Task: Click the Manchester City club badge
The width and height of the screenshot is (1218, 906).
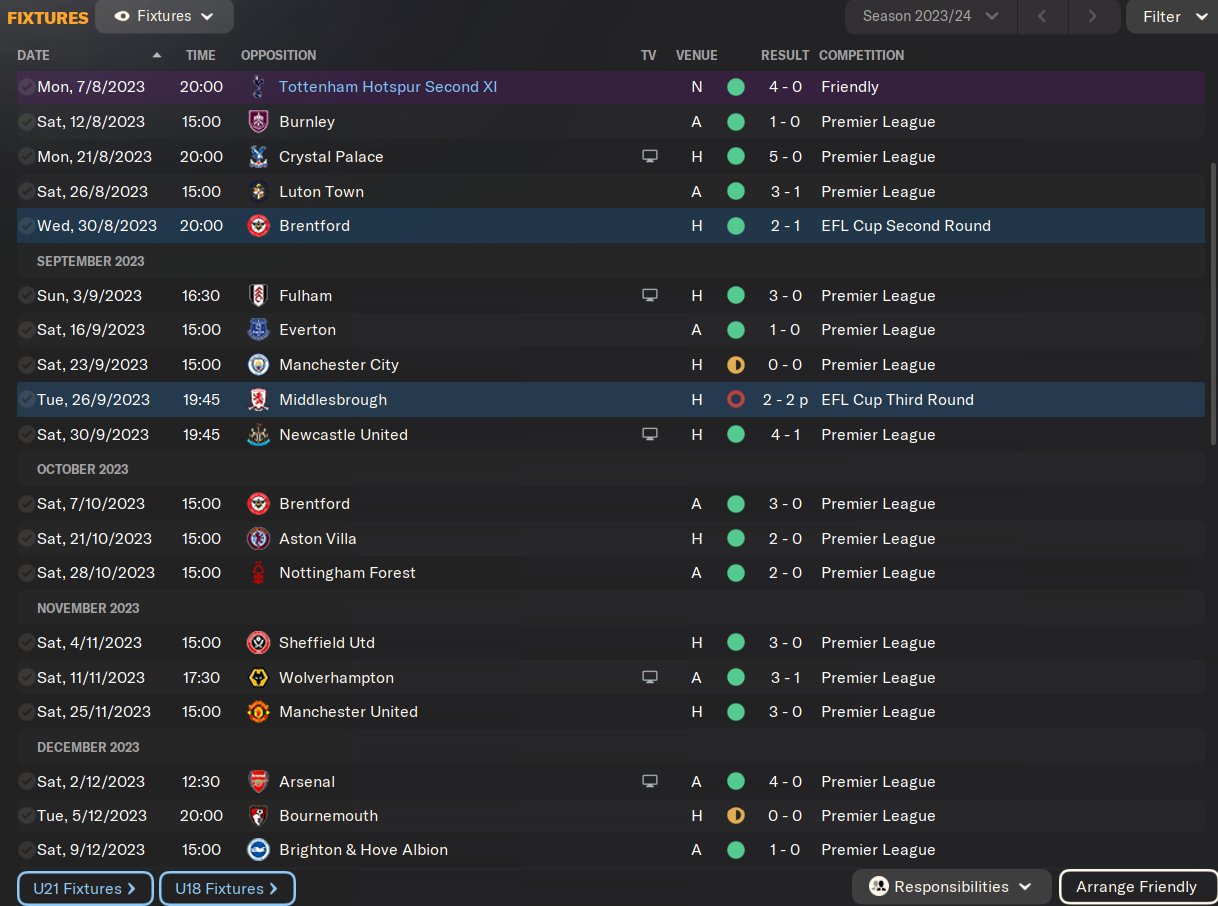Action: click(258, 365)
